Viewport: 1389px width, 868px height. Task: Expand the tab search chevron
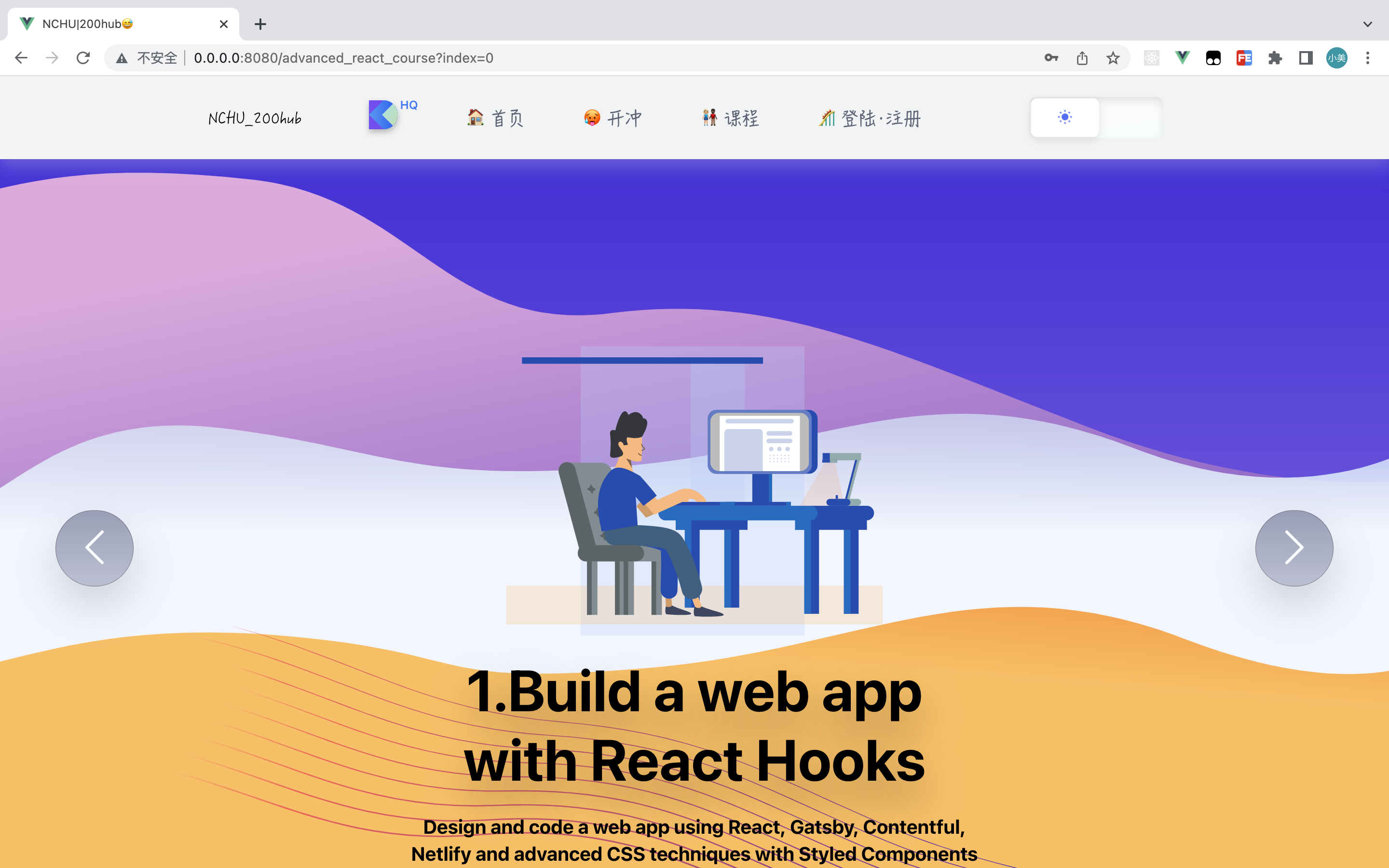tap(1368, 24)
